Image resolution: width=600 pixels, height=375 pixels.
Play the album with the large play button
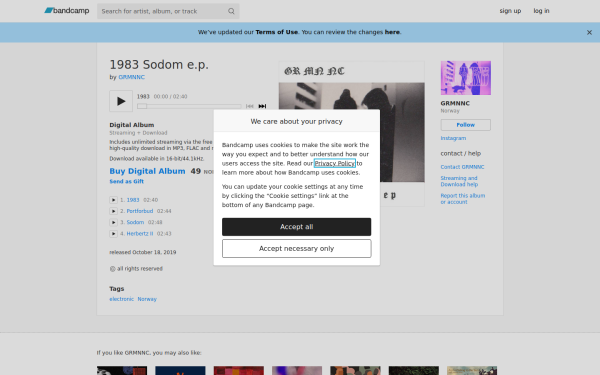121,101
